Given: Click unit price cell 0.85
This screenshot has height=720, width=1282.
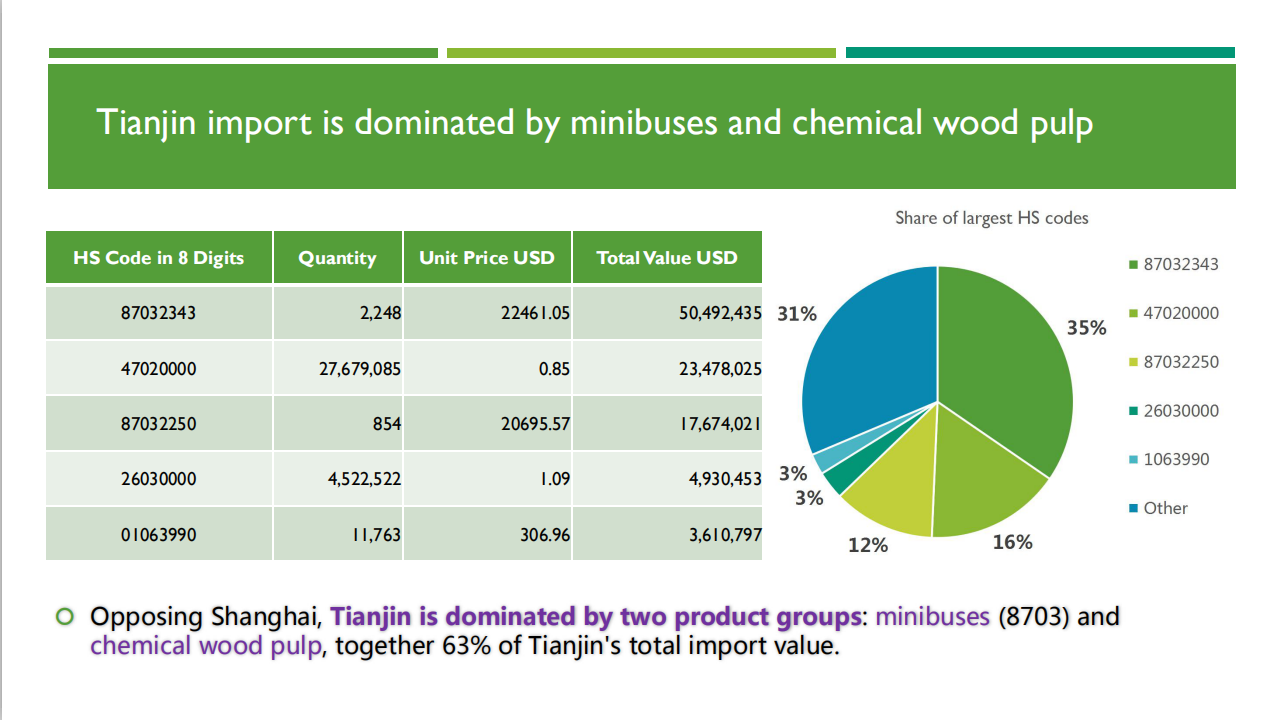Looking at the screenshot, I should tap(487, 368).
